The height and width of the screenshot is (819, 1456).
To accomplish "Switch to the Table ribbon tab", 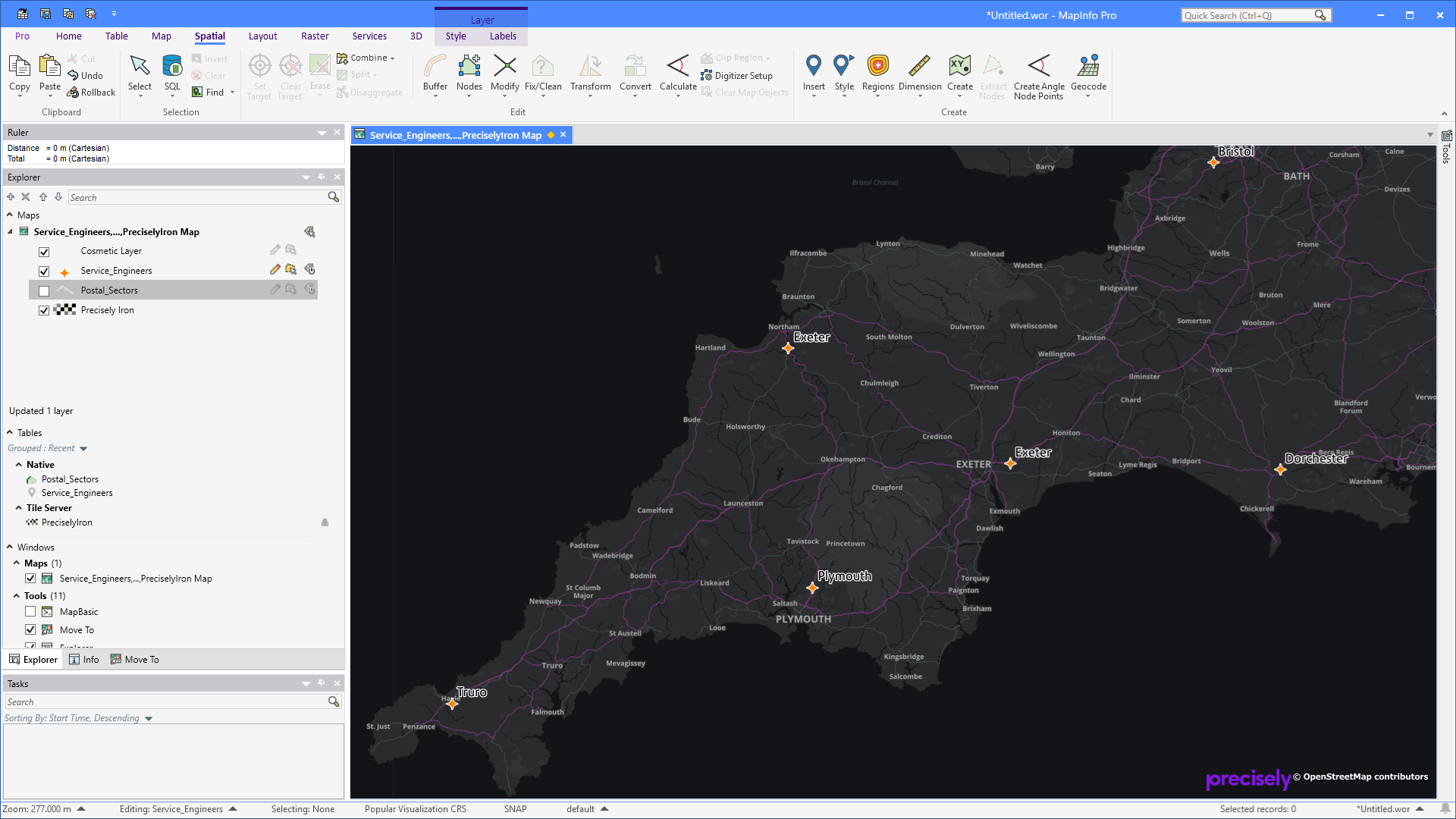I will pos(117,36).
